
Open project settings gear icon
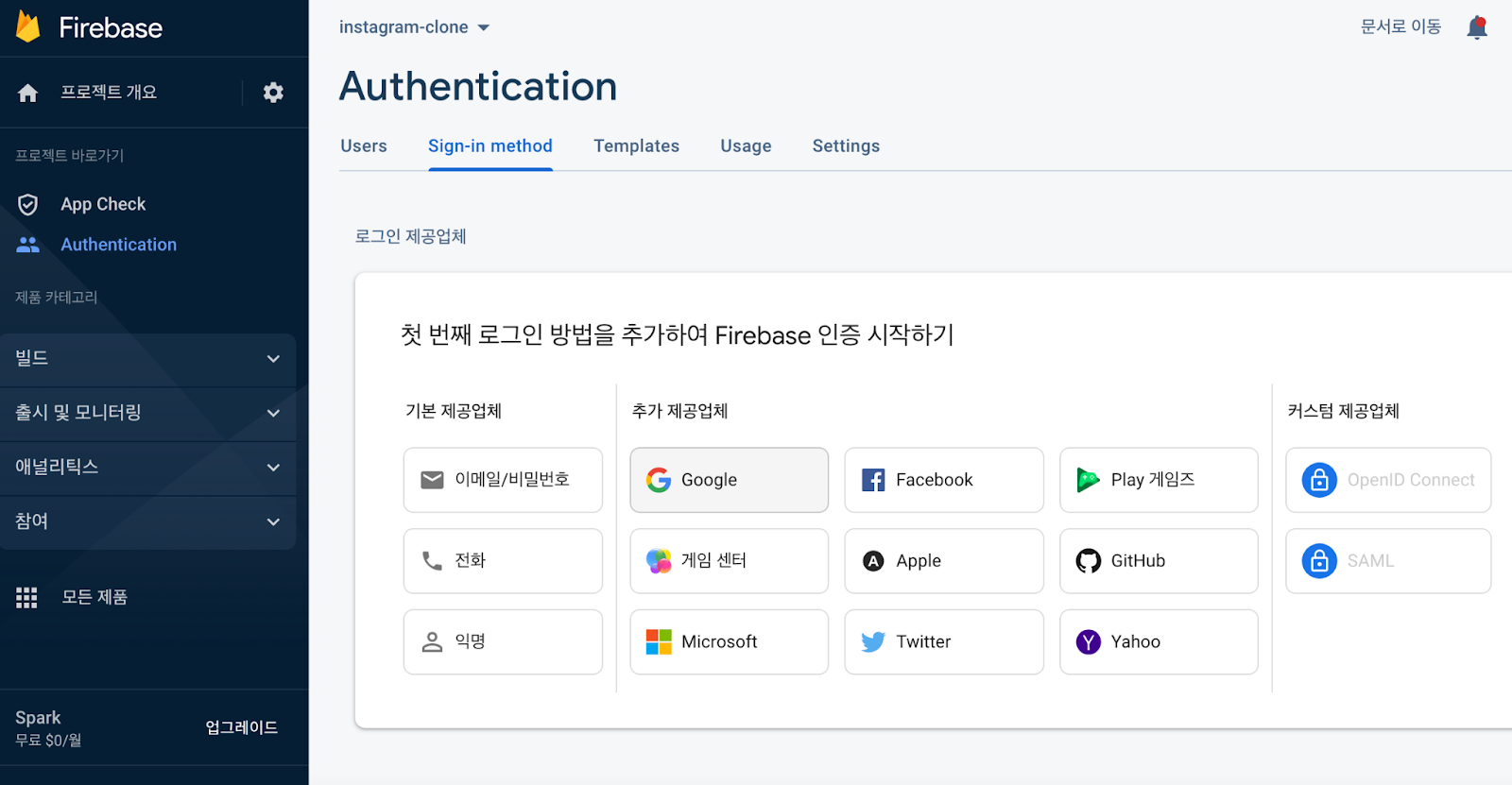tap(273, 93)
